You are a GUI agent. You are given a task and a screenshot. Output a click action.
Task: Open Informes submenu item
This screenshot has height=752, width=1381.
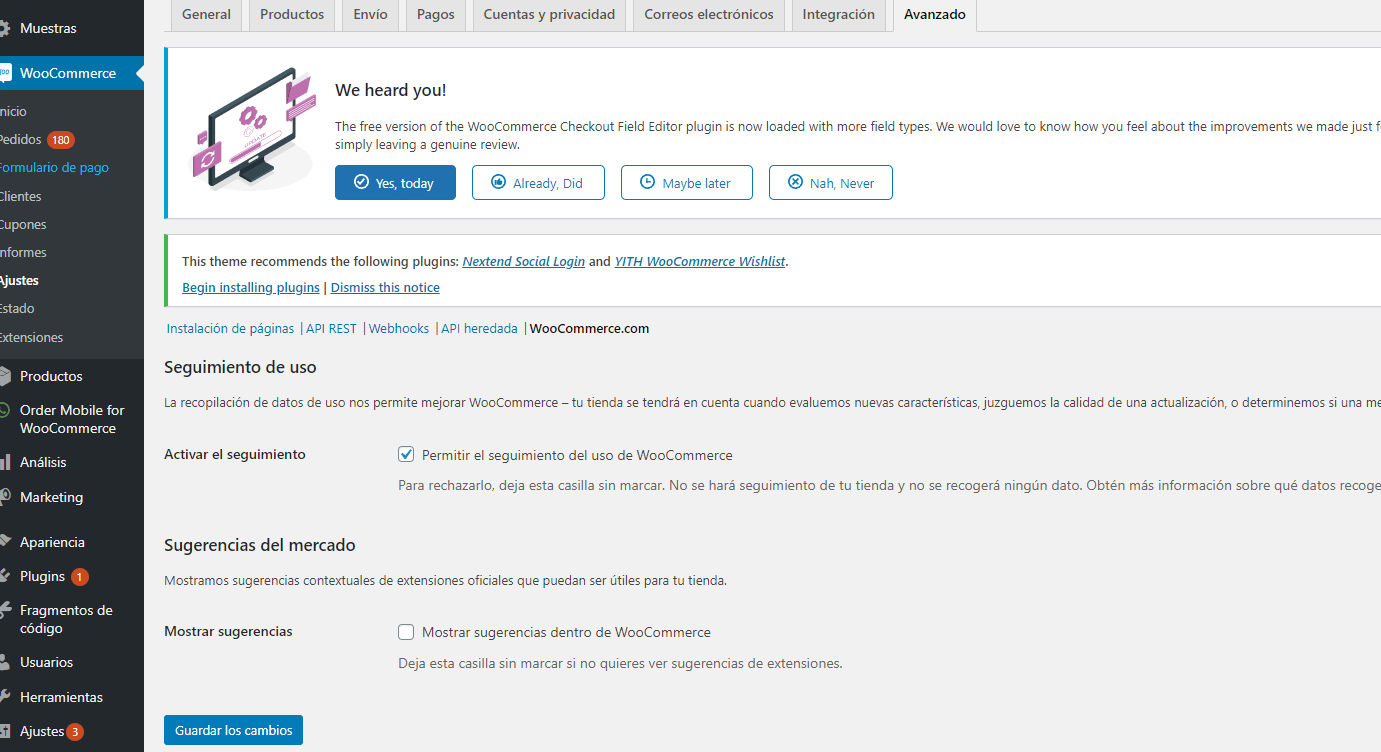pyautogui.click(x=23, y=252)
